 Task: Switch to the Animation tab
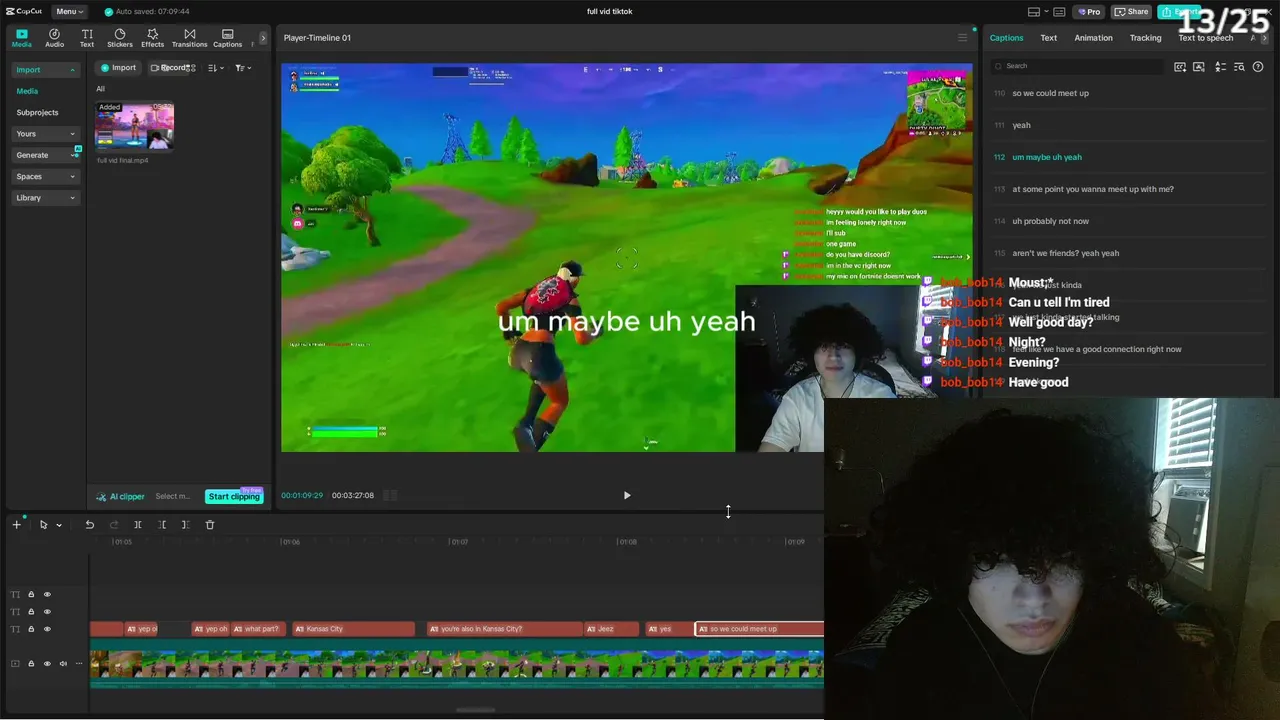coord(1093,38)
